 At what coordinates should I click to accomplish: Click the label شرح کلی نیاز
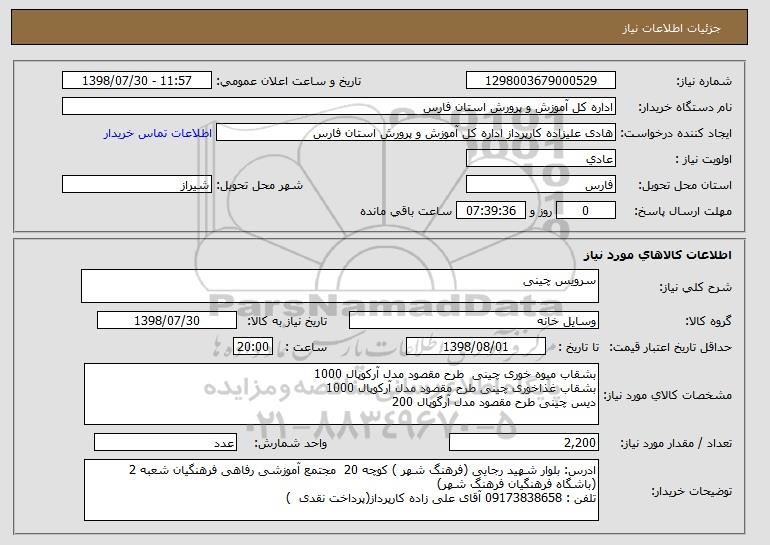pyautogui.click(x=695, y=287)
